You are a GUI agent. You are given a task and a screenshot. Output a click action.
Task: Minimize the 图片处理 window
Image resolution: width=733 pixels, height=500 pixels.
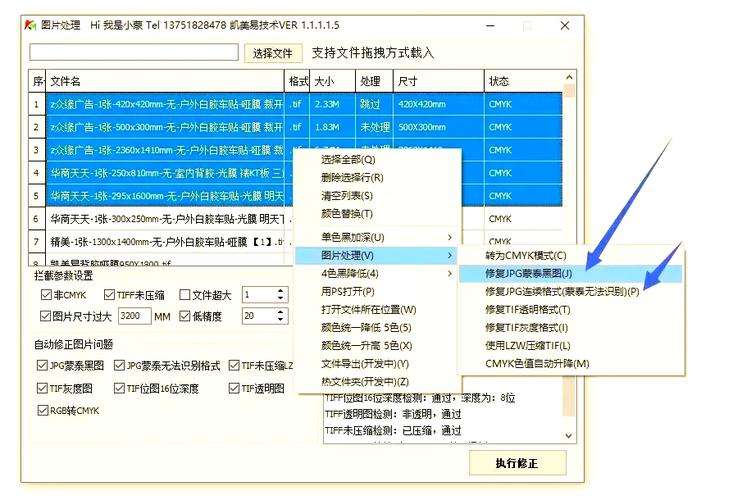[490, 26]
